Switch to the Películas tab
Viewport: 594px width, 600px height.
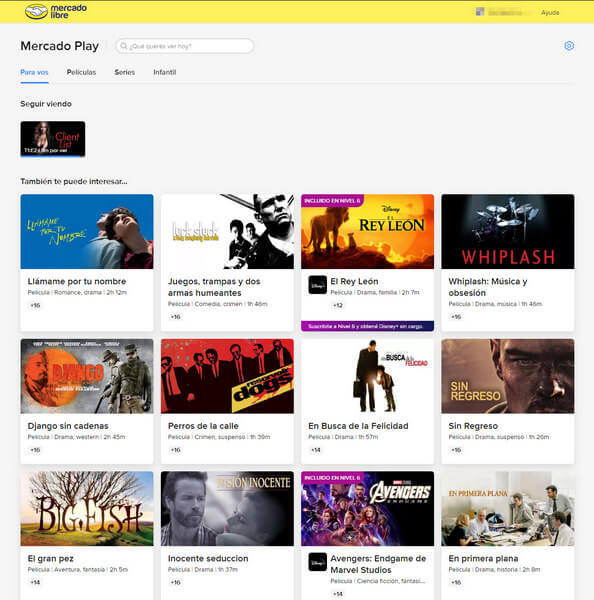(x=81, y=72)
